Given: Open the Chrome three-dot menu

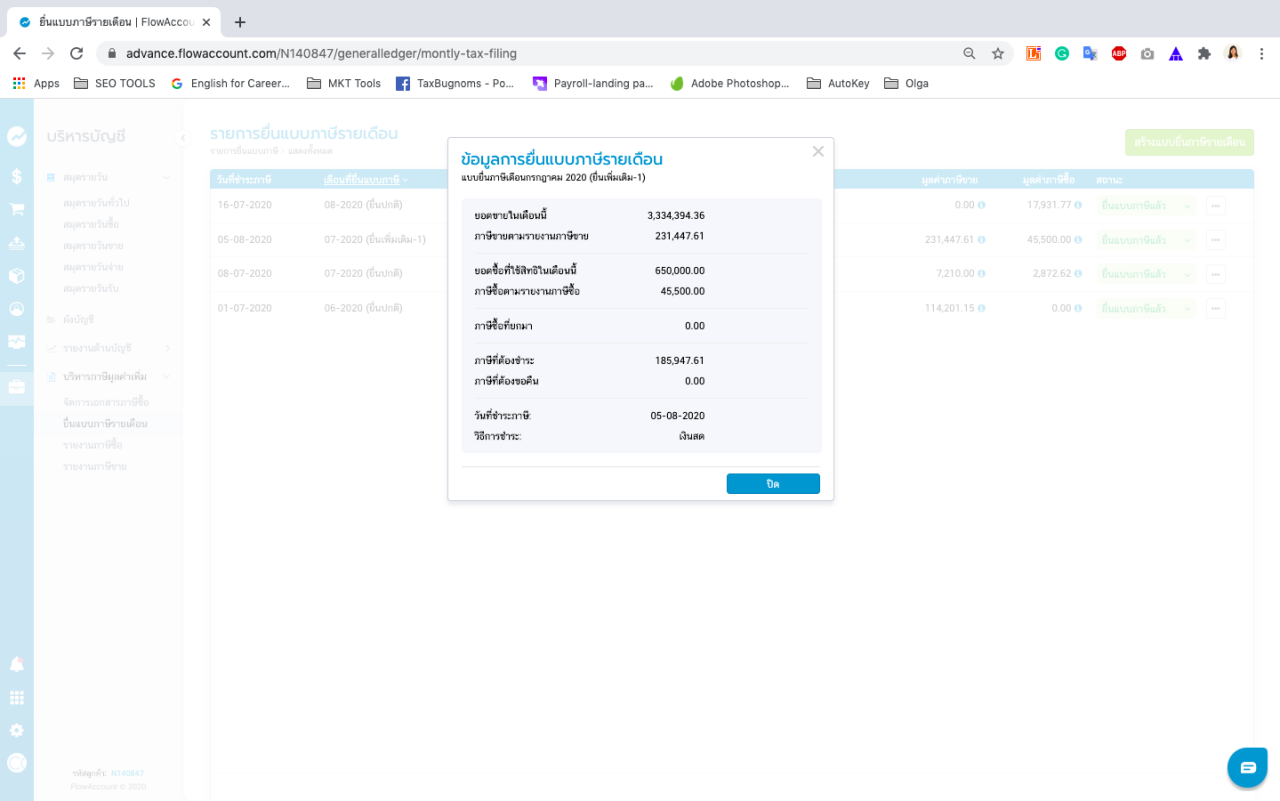Looking at the screenshot, I should 1262,54.
